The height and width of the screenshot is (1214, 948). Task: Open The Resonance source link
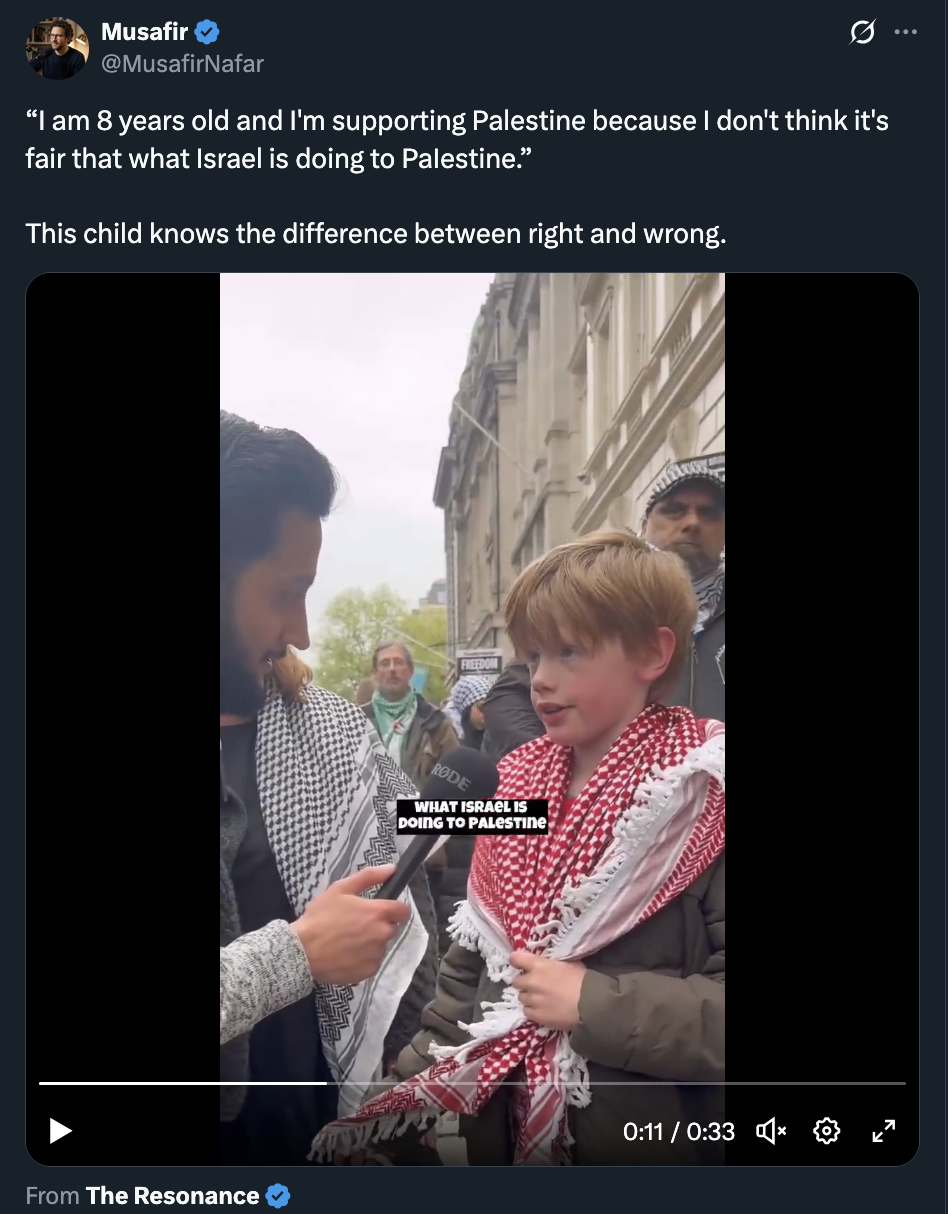click(172, 1196)
